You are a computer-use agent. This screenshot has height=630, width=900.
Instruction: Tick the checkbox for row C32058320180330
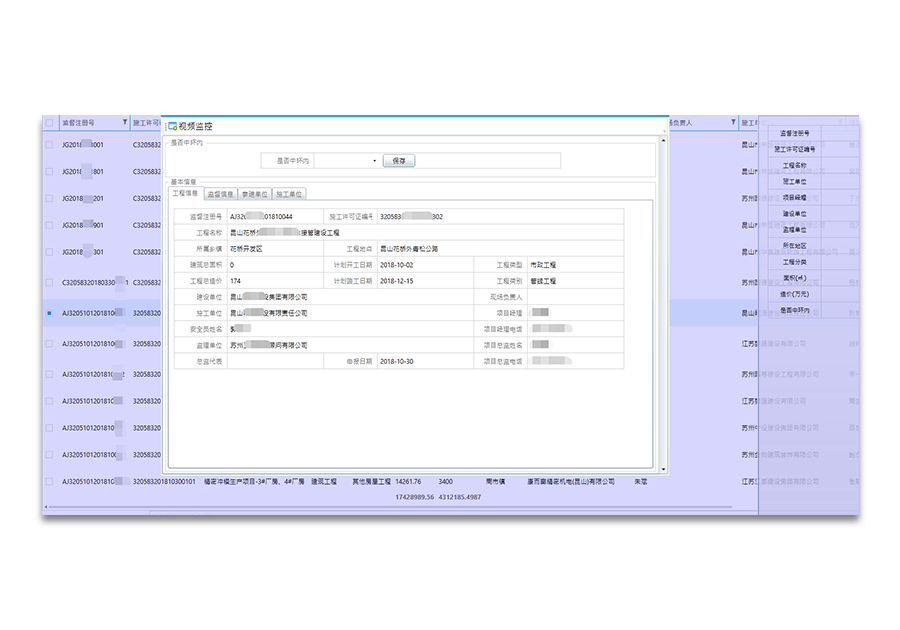pyautogui.click(x=49, y=282)
